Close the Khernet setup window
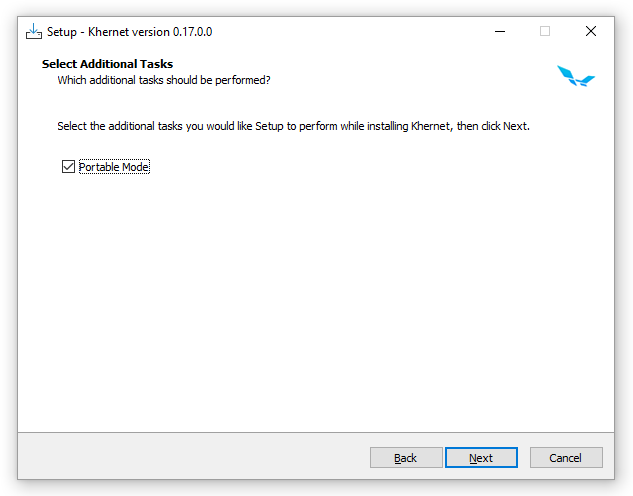The image size is (633, 496). tap(591, 31)
